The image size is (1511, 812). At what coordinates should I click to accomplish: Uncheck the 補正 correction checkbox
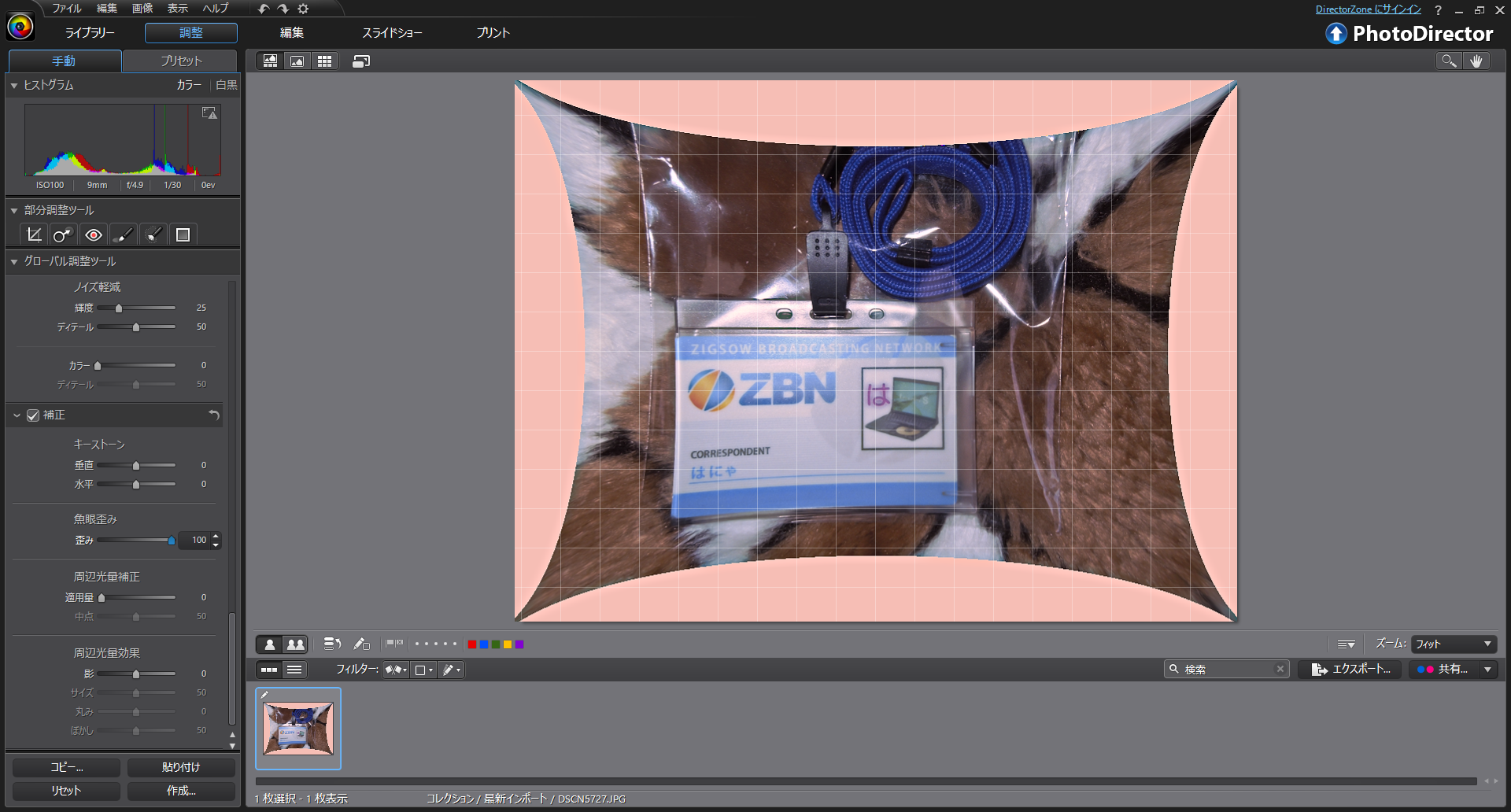point(33,415)
